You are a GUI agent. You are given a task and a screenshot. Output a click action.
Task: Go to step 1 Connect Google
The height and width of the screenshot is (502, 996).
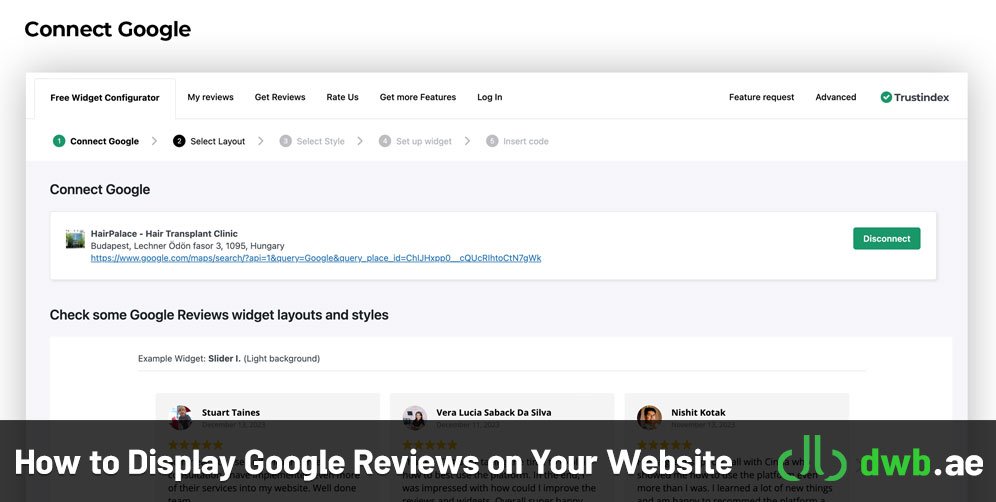click(x=96, y=141)
